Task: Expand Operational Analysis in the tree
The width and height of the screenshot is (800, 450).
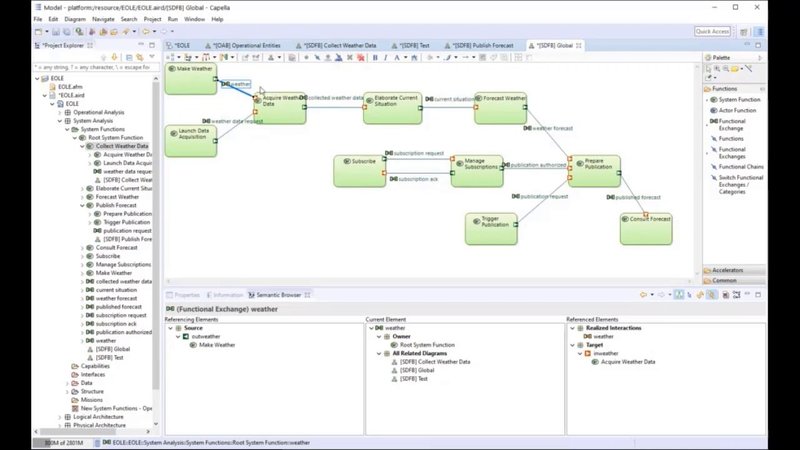Action: 60,112
